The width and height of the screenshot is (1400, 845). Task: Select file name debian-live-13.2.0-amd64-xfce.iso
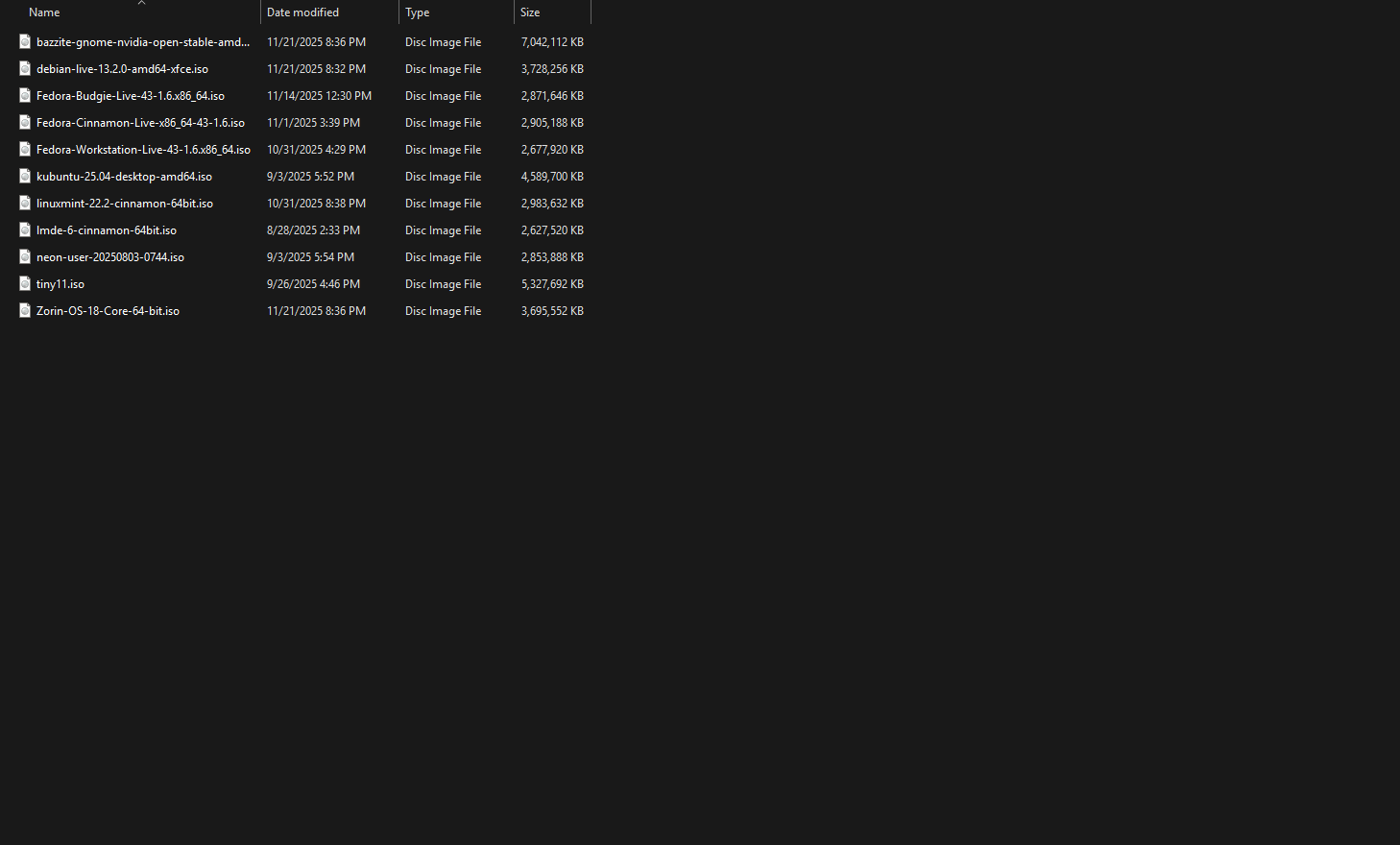[x=122, y=69]
